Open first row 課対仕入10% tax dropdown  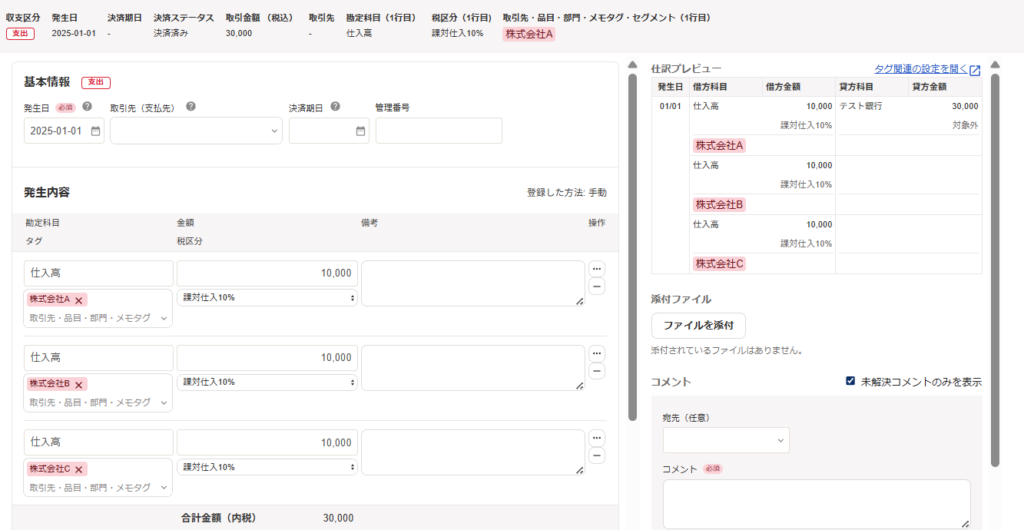point(267,298)
